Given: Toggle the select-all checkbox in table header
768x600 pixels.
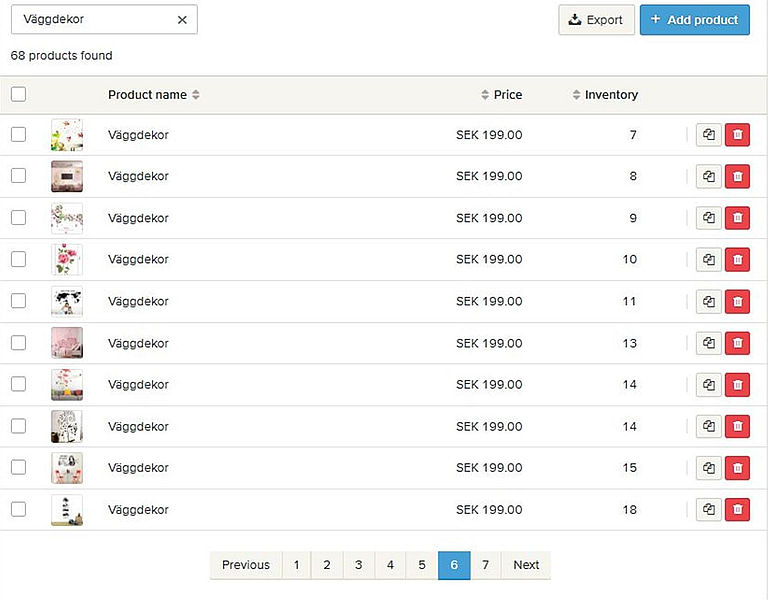Looking at the screenshot, I should tap(18, 95).
